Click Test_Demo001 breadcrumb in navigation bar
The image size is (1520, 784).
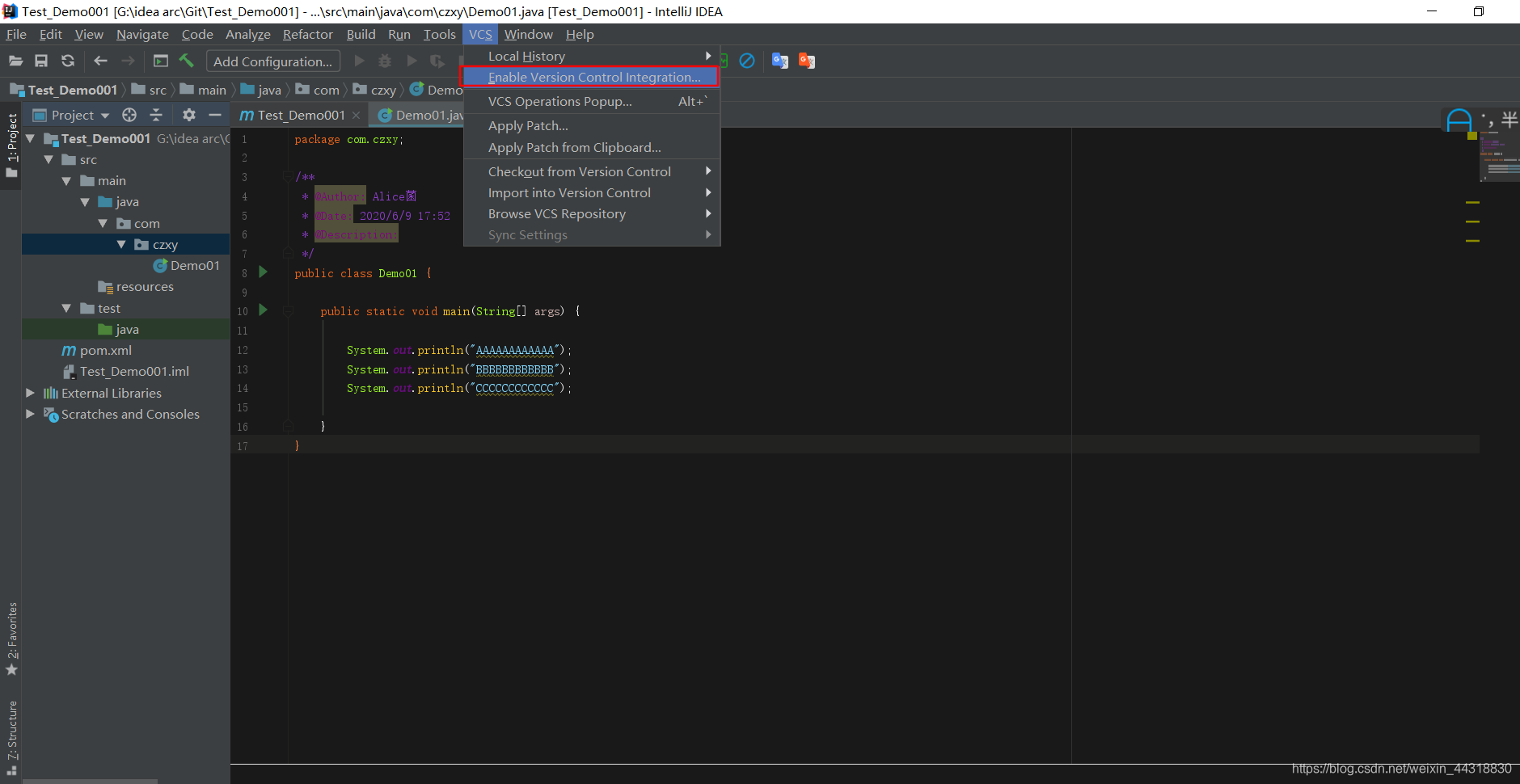pyautogui.click(x=64, y=90)
